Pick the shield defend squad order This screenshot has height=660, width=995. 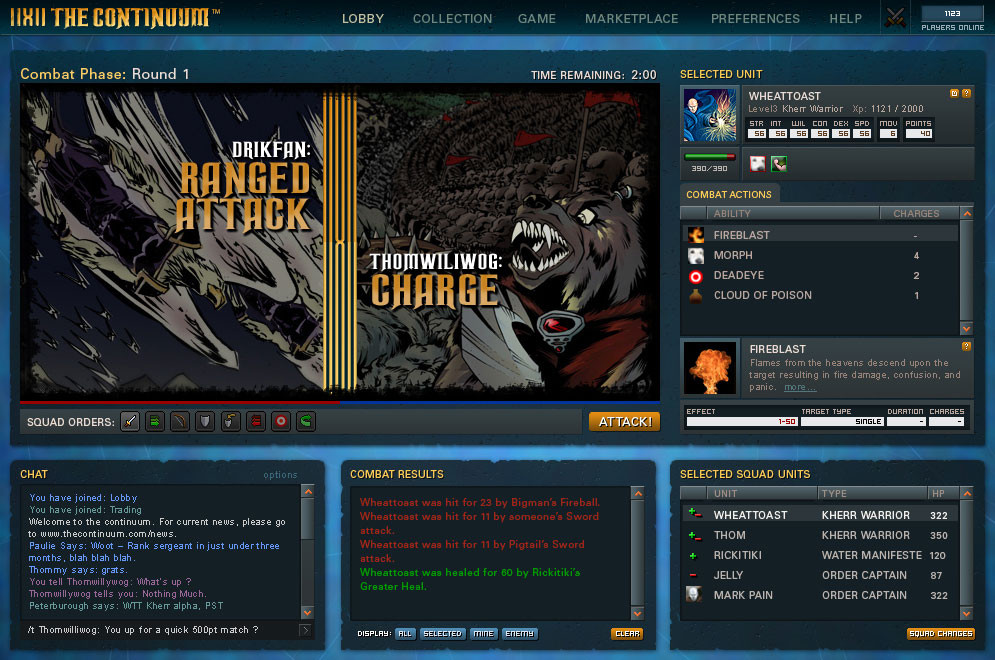[205, 421]
